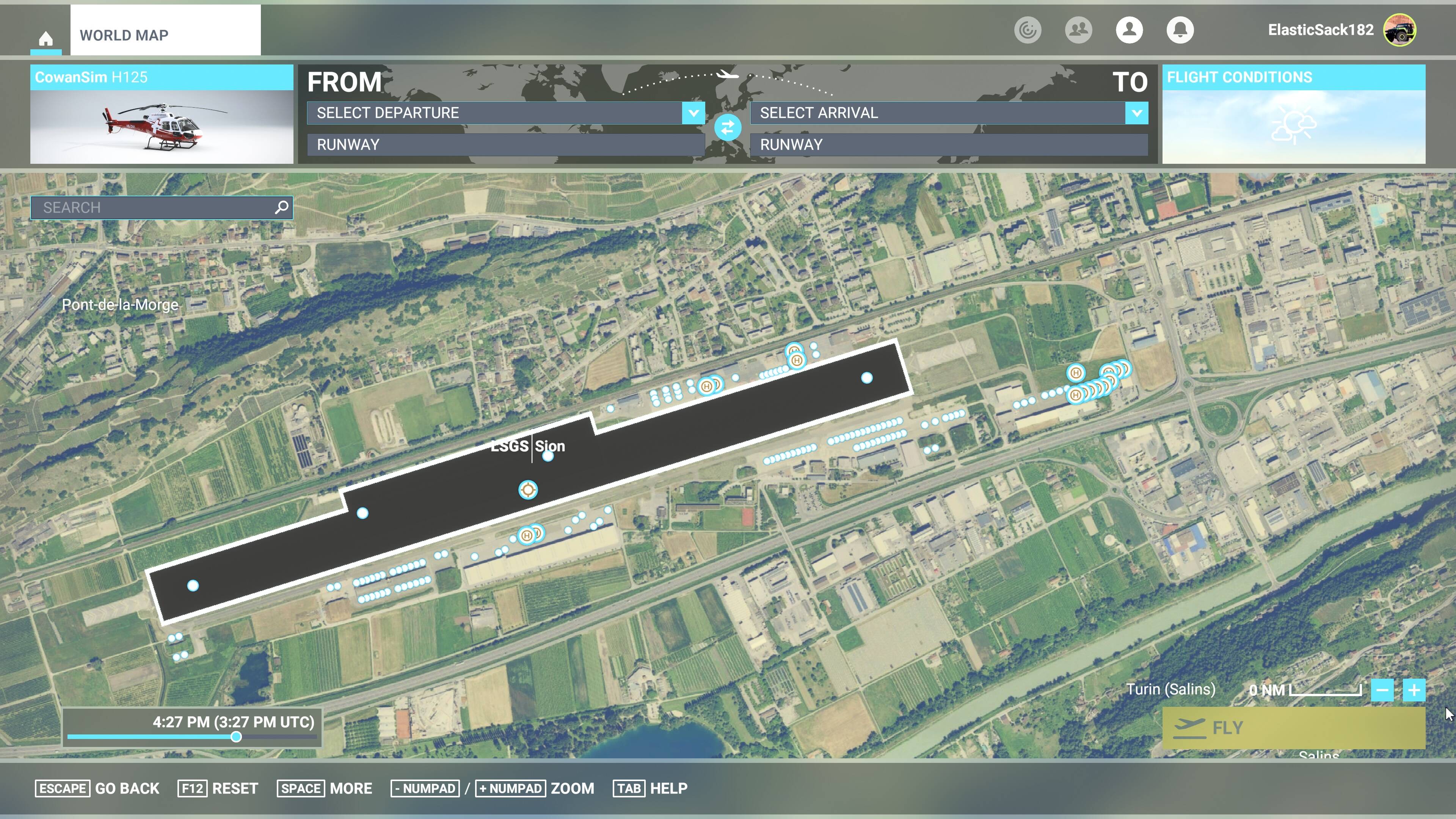Open the profile person icon

1129,30
